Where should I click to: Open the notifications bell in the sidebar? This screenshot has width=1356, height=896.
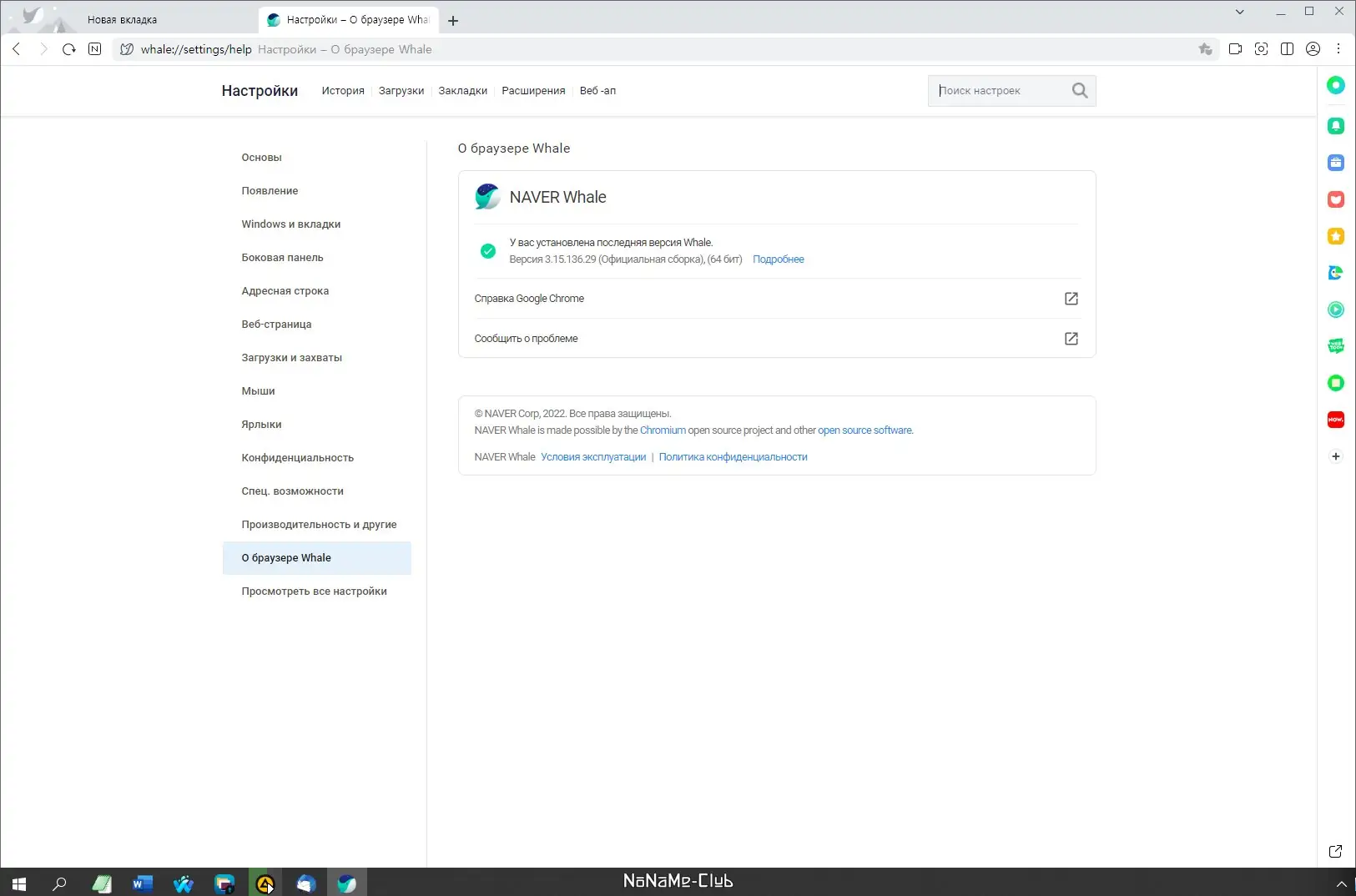1336,126
